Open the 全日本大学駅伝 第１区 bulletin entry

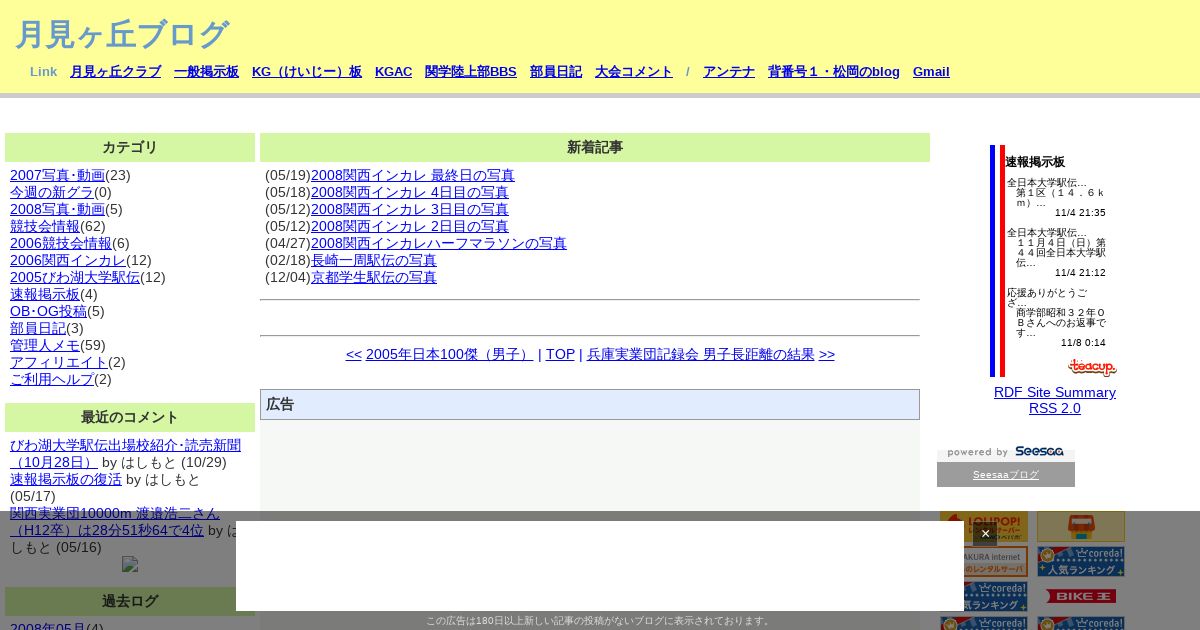1056,192
